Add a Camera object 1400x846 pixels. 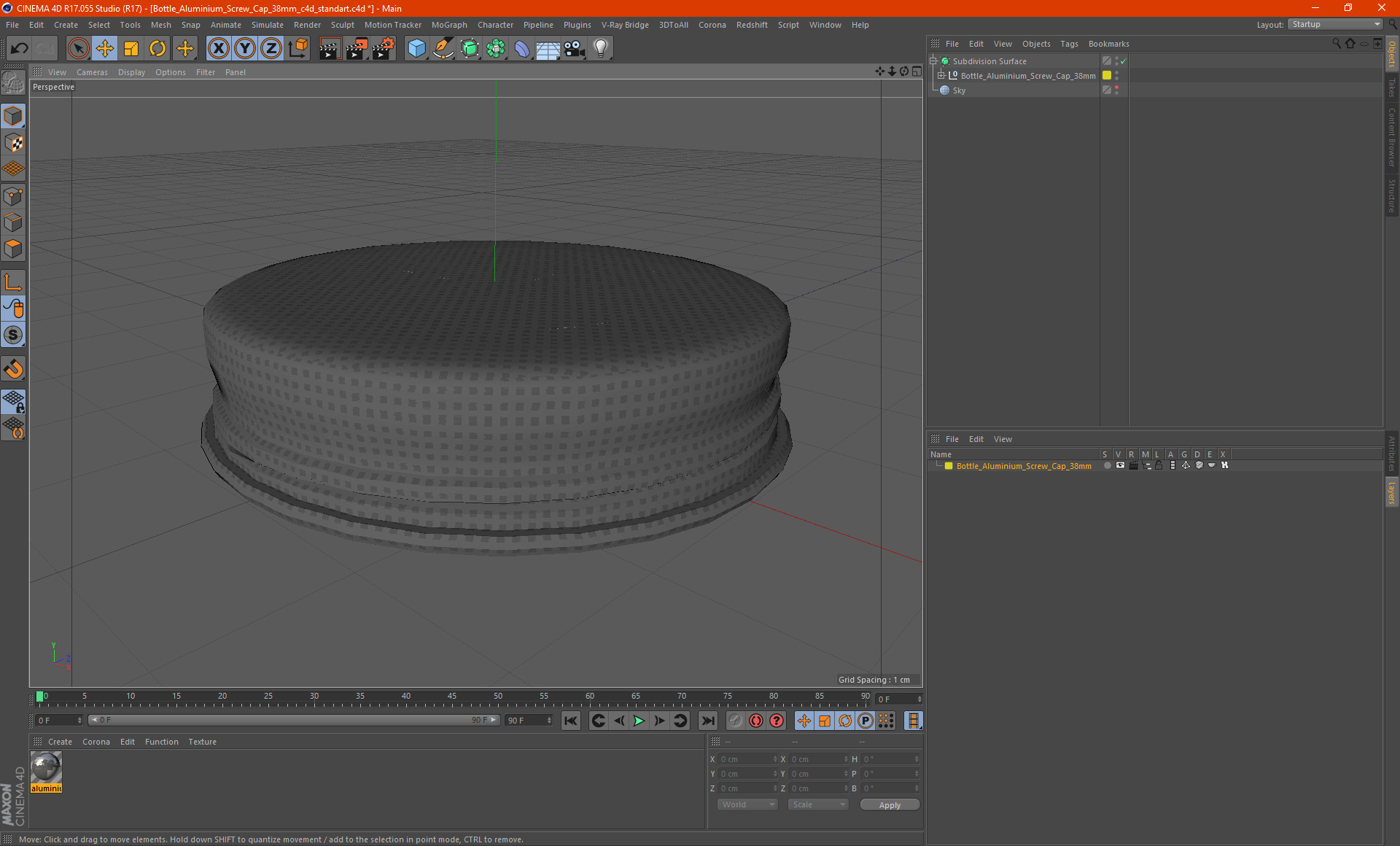tap(575, 49)
